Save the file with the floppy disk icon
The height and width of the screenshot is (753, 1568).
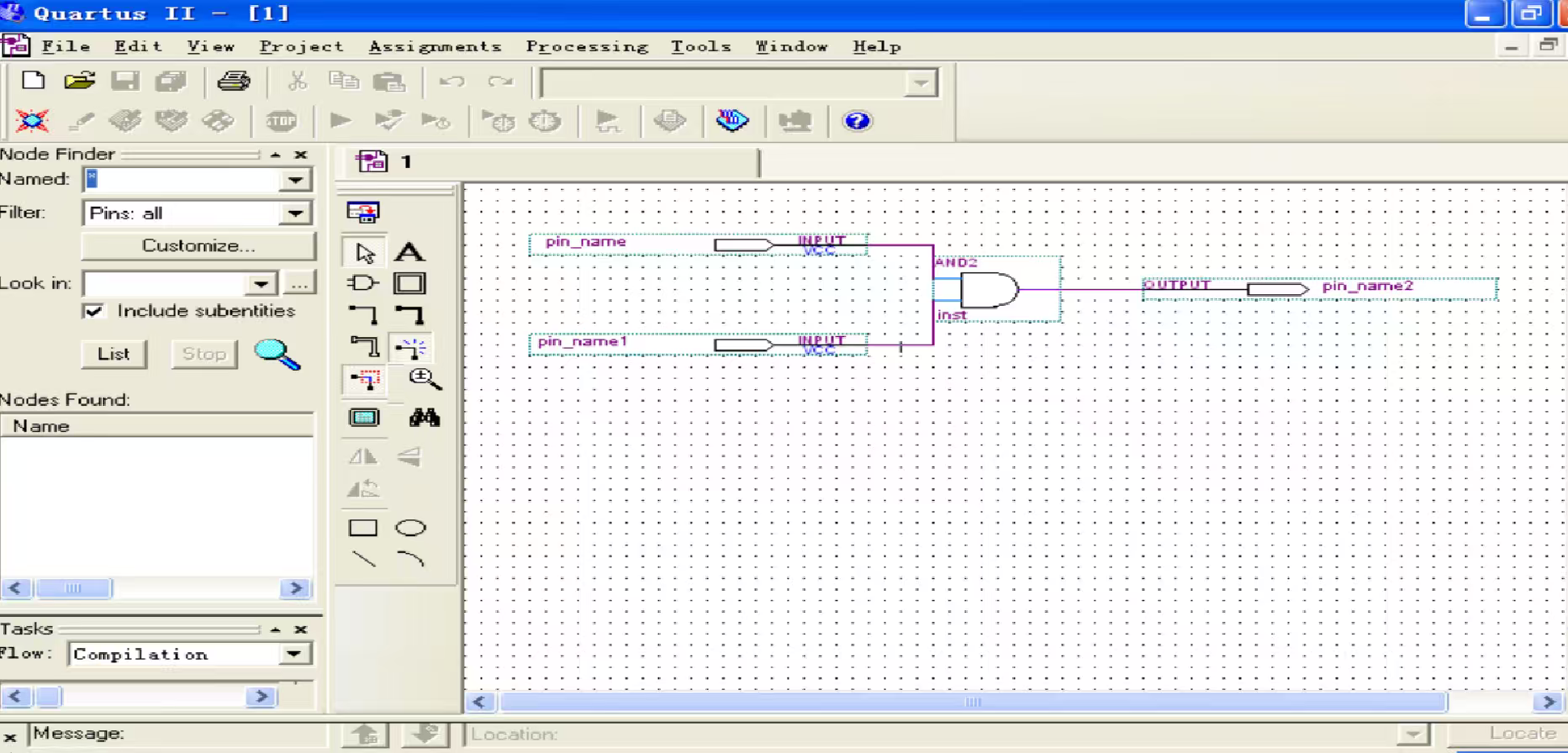point(125,82)
